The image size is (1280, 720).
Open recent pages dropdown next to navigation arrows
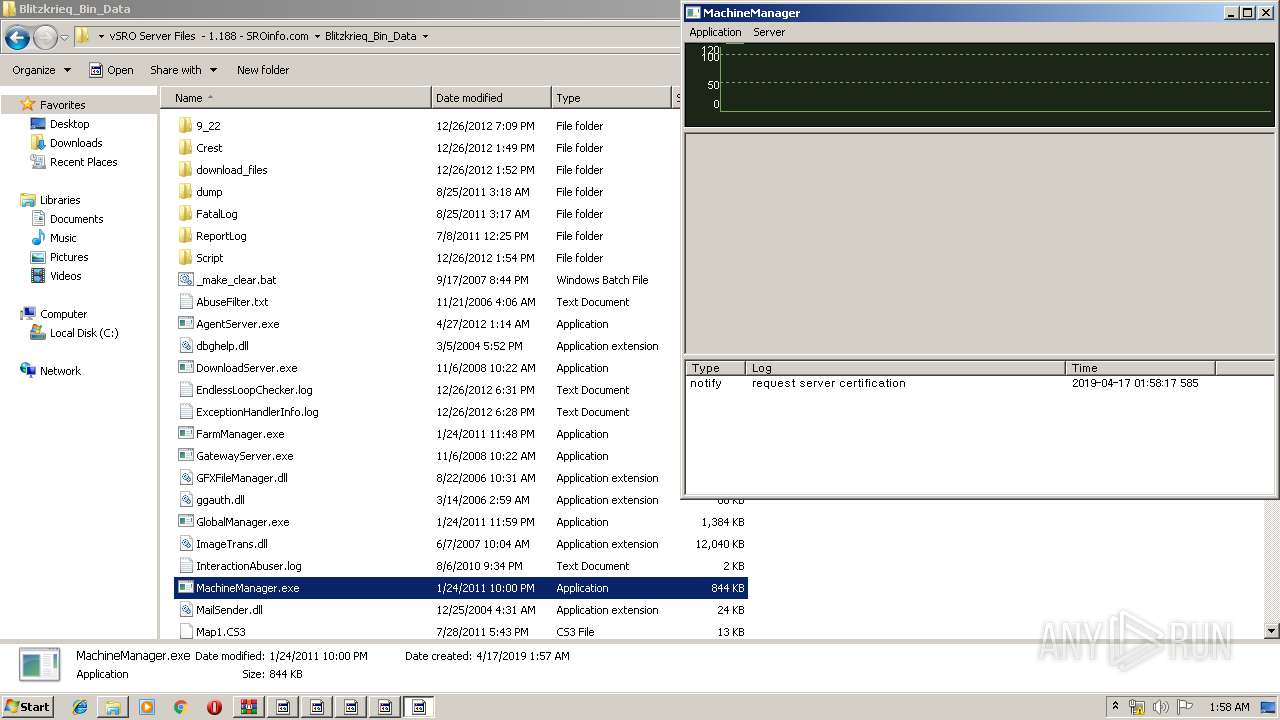point(64,38)
